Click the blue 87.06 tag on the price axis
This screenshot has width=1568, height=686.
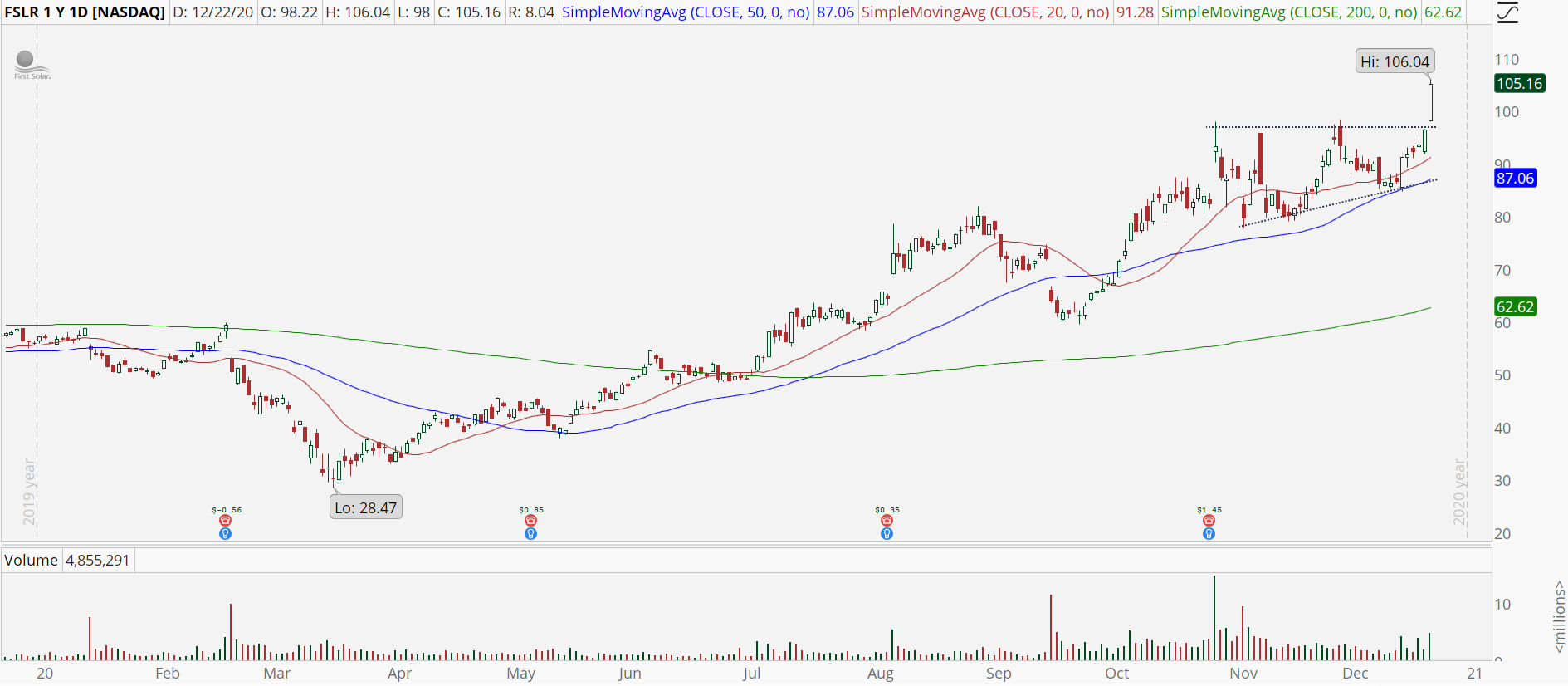pos(1516,178)
